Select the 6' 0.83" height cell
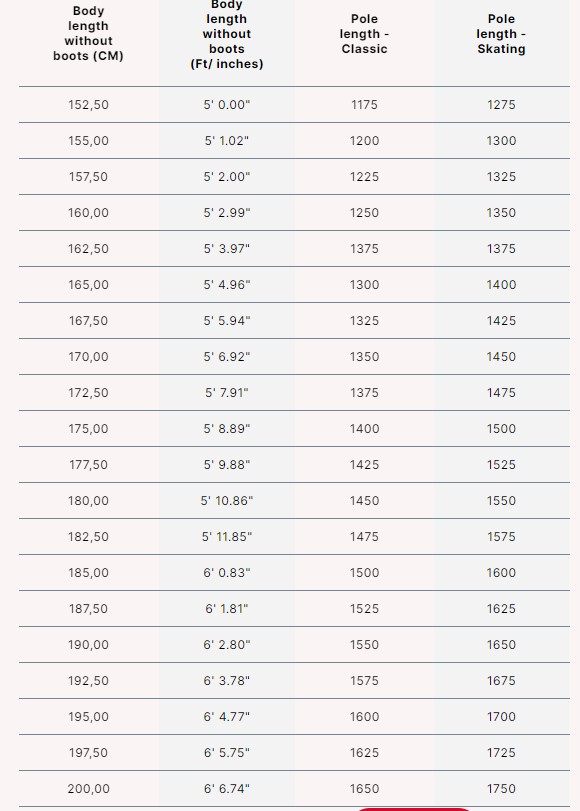Image resolution: width=580 pixels, height=811 pixels. 227,573
